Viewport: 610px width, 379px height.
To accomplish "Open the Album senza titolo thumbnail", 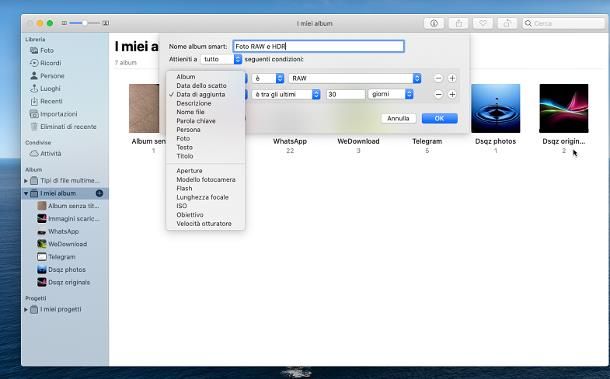I will [144, 109].
